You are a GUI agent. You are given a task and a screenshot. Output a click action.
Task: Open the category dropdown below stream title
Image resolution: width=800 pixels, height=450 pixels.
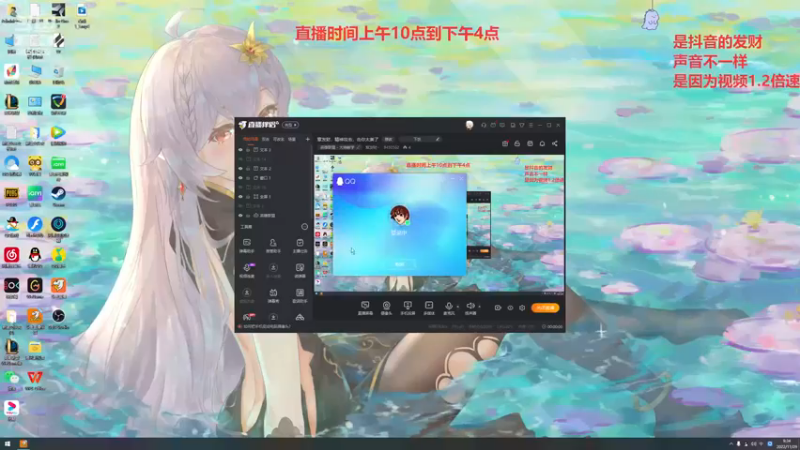340,147
